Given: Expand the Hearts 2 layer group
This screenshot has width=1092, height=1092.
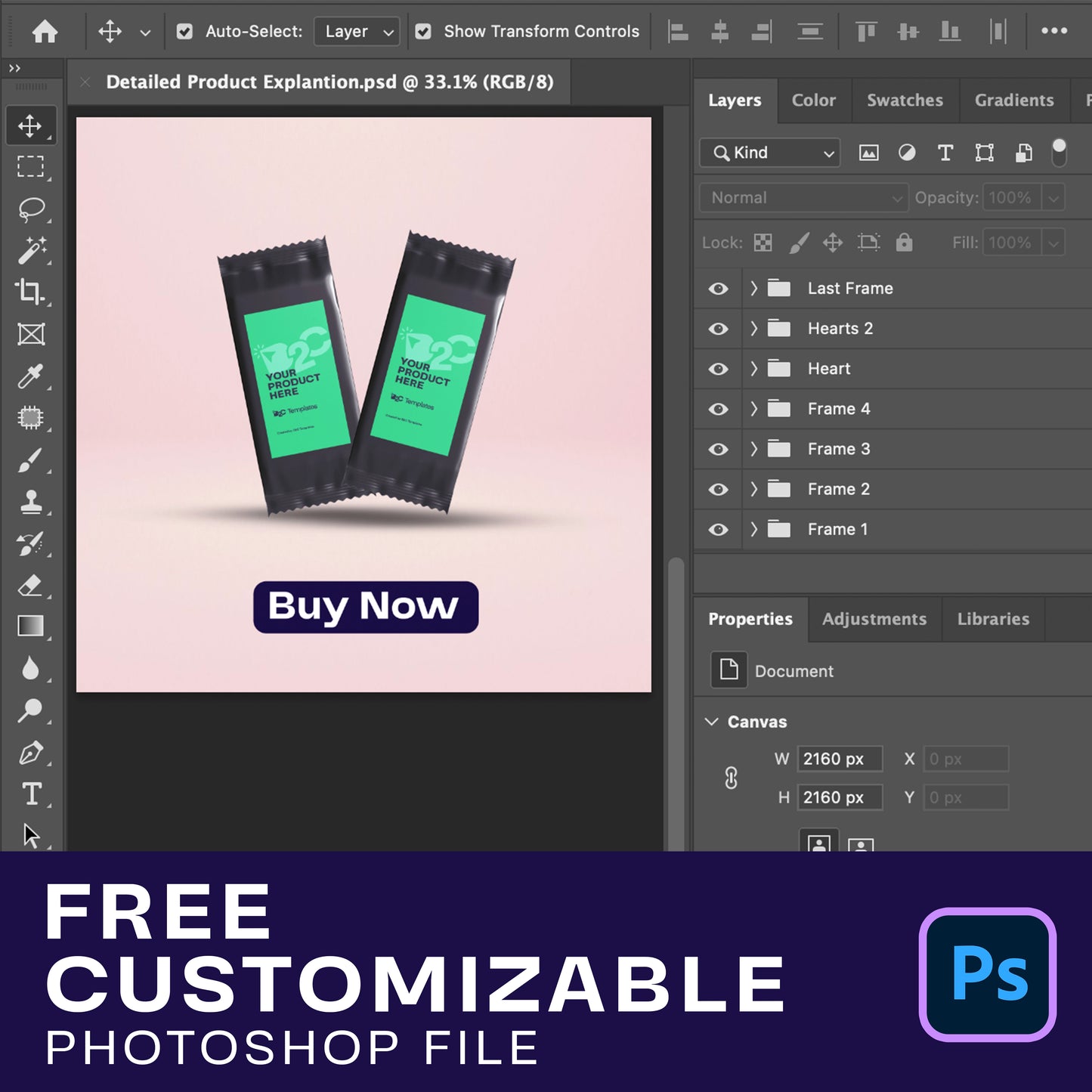Looking at the screenshot, I should (x=753, y=329).
